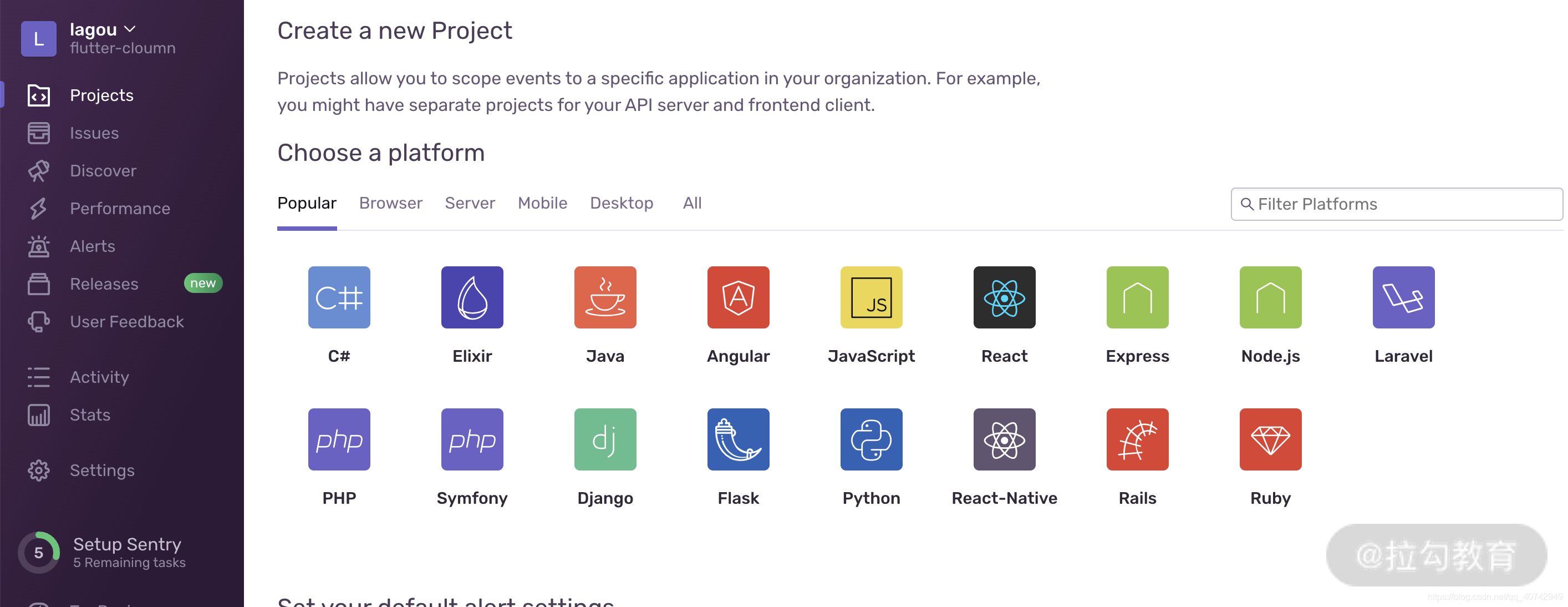Switch to the All platforms tab
This screenshot has height=607, width=1568.
(692, 203)
